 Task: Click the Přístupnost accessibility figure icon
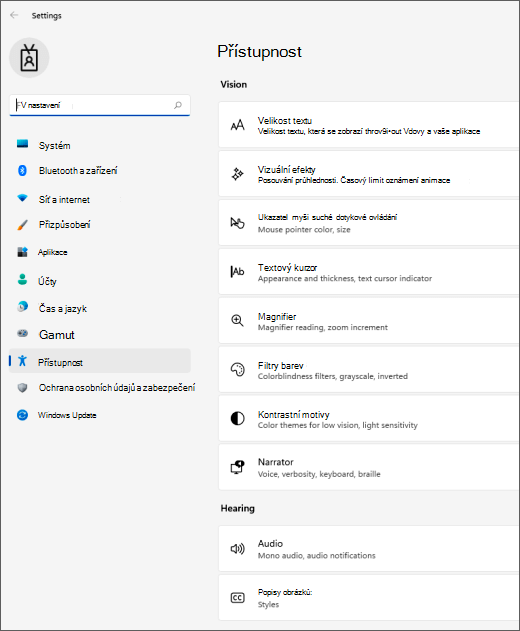[23, 361]
